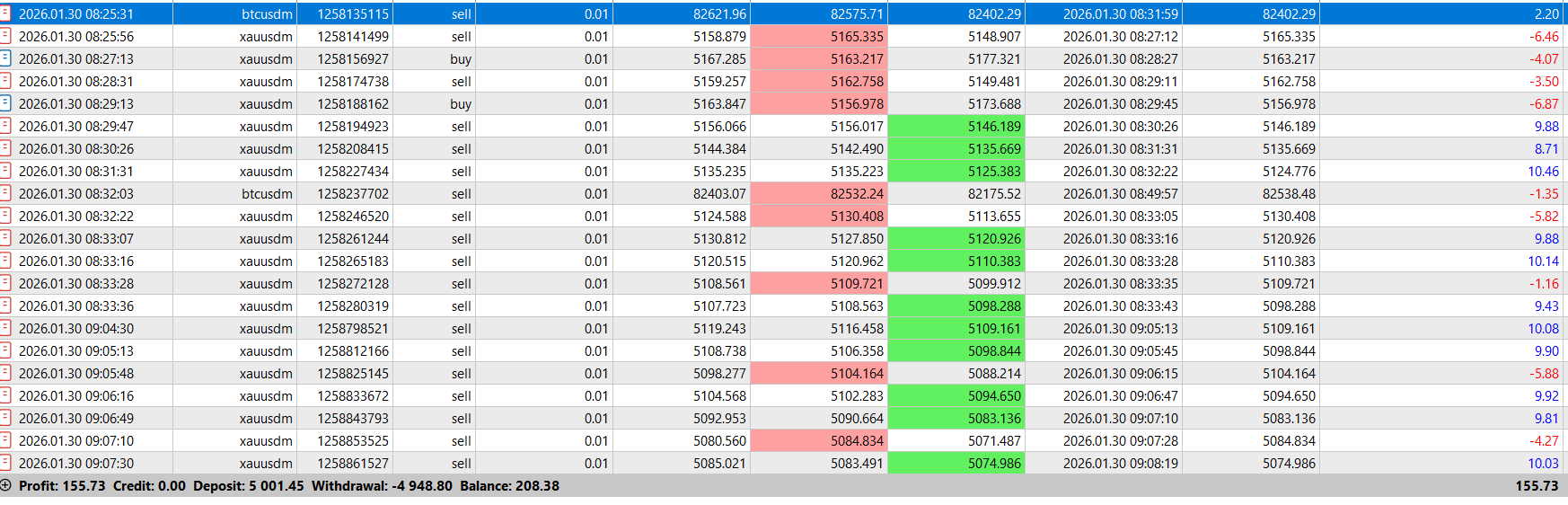Click open price 5085.021
Image resolution: width=1568 pixels, height=505 pixels.
[719, 464]
